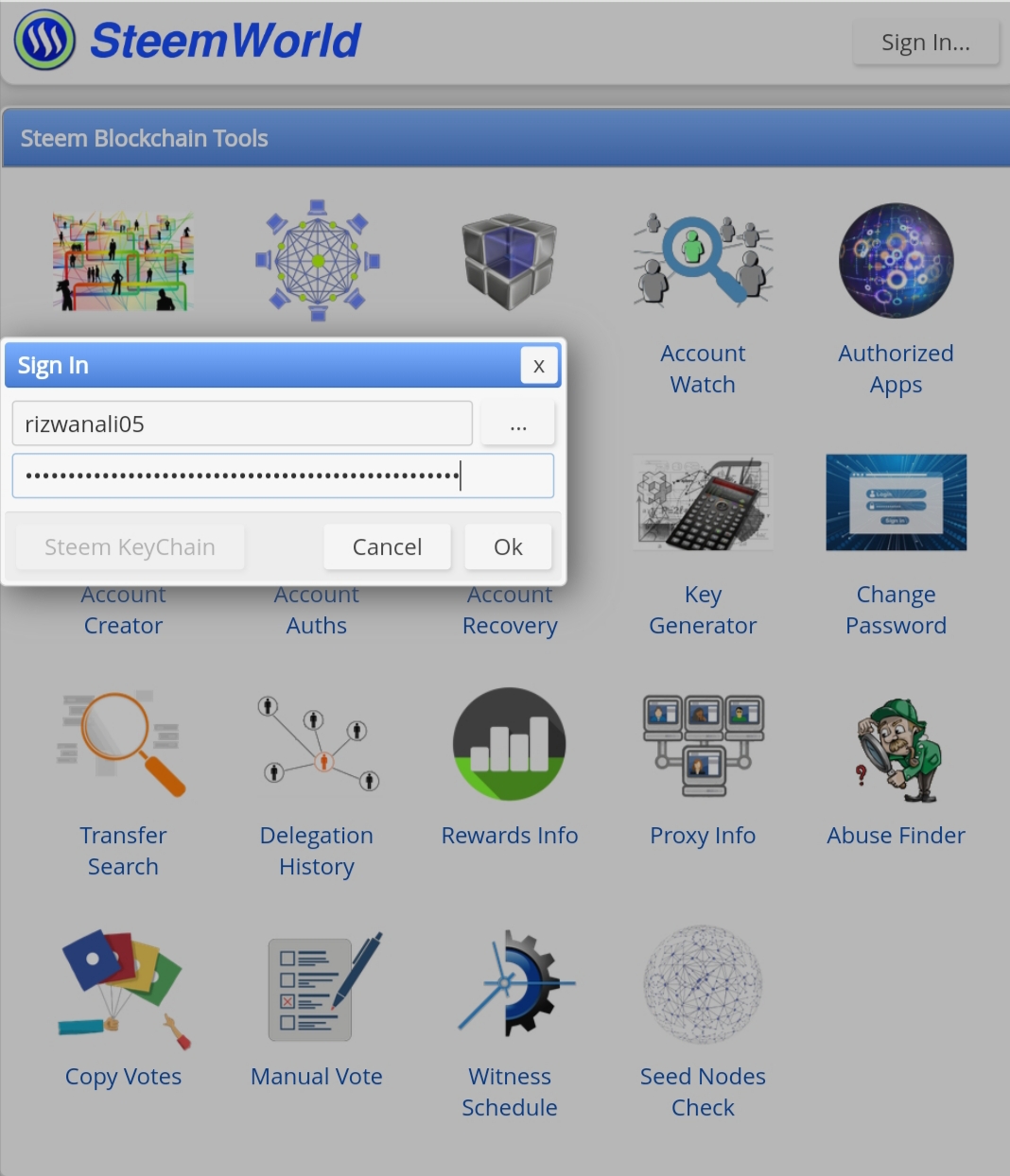Click the ... button beside username

click(x=517, y=424)
